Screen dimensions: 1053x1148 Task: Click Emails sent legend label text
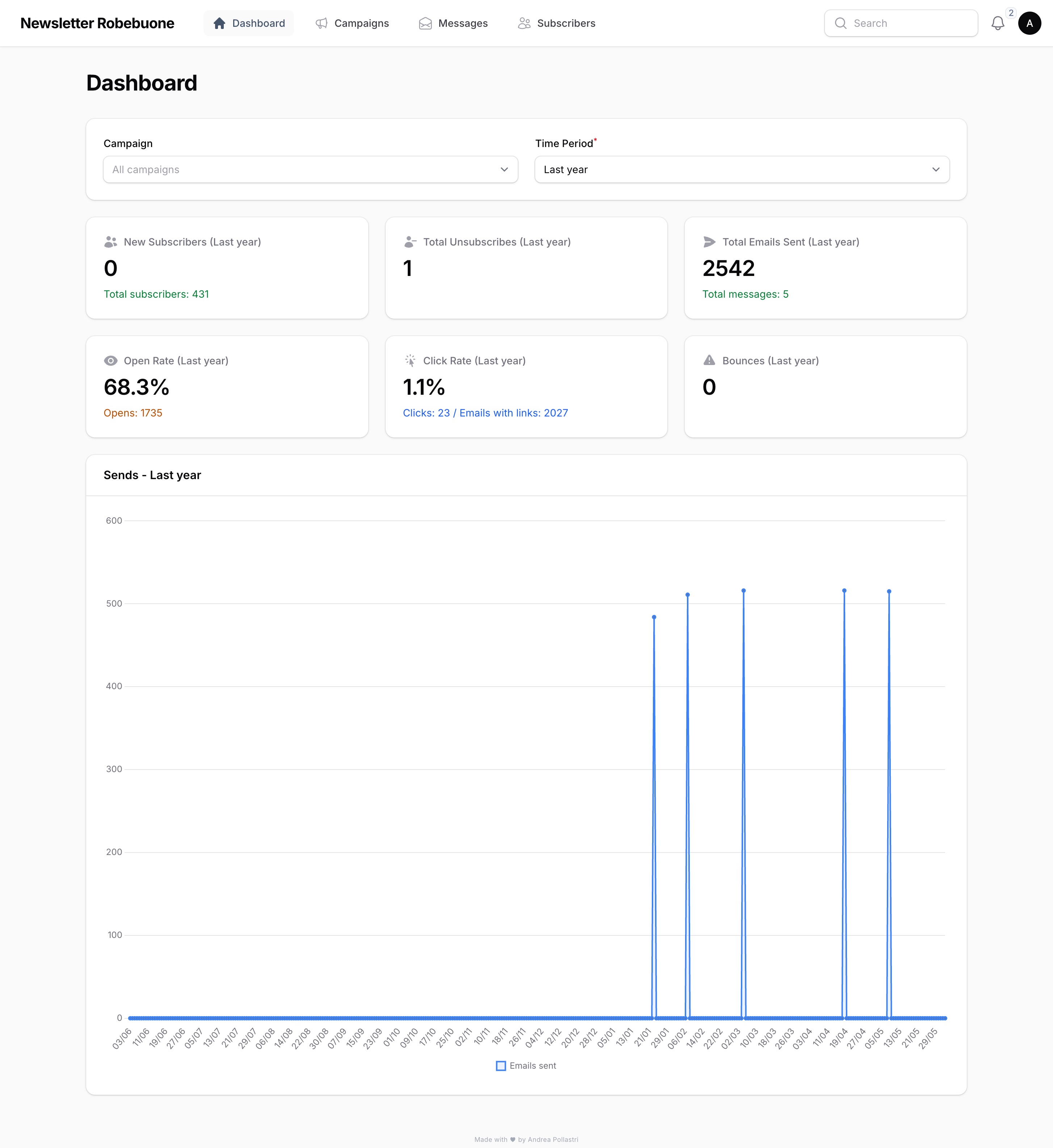533,1066
